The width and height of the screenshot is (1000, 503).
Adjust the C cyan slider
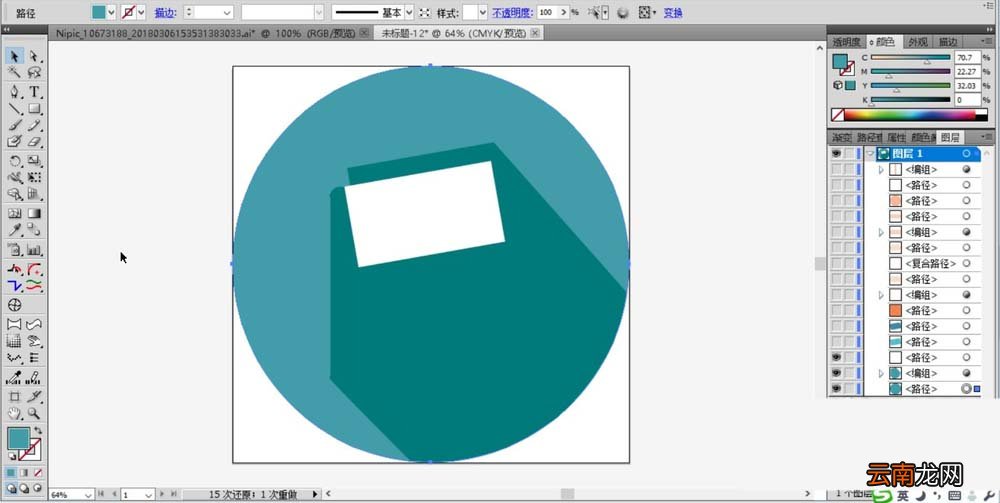tap(910, 58)
